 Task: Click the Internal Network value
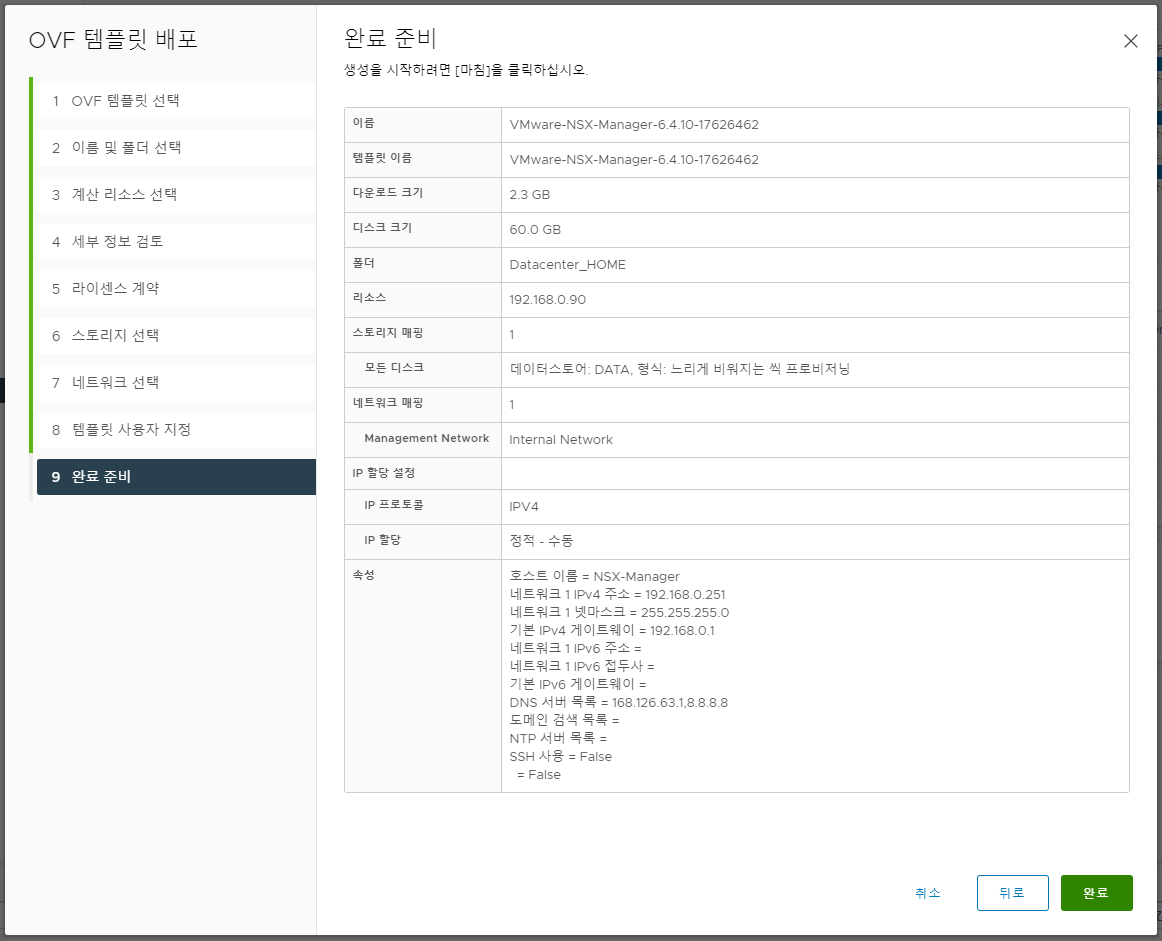coord(561,439)
